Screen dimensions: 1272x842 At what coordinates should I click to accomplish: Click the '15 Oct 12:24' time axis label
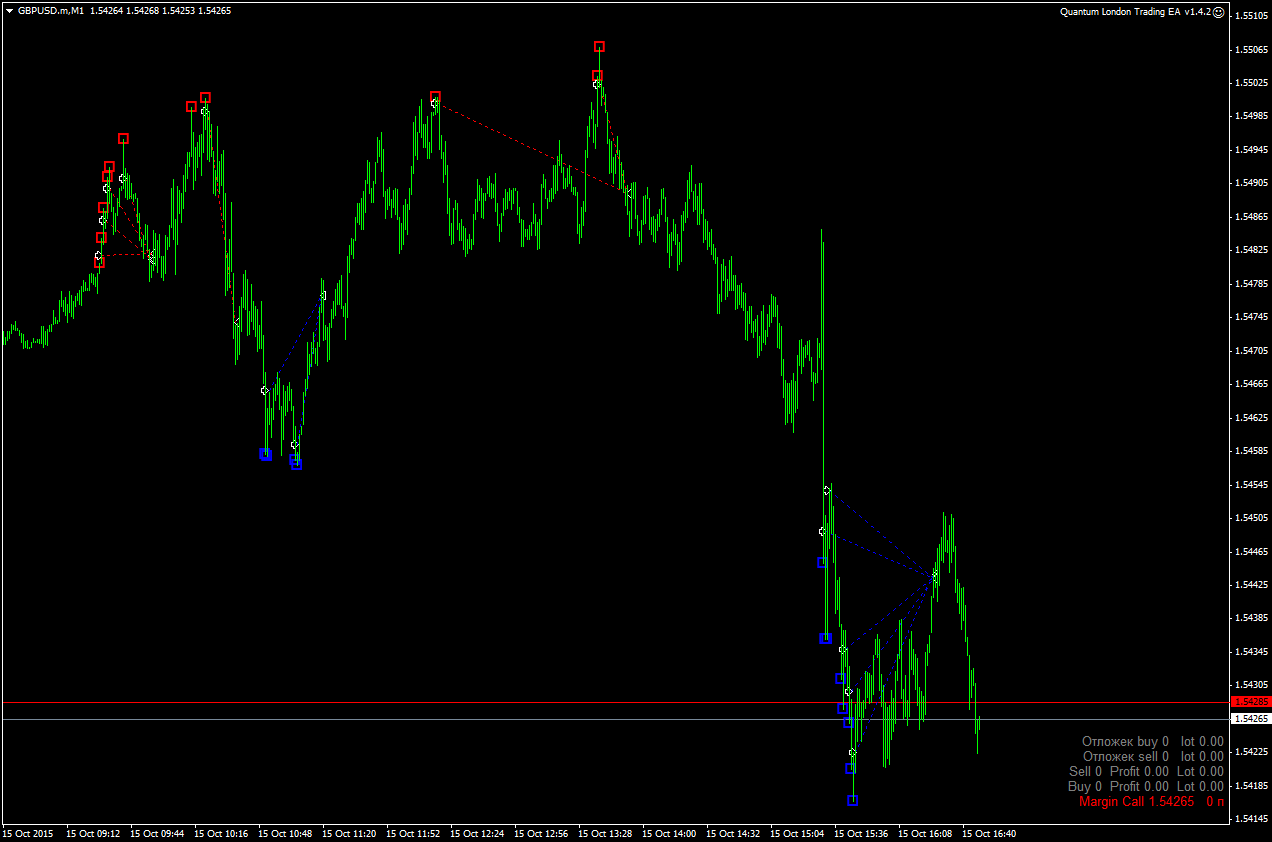(476, 833)
